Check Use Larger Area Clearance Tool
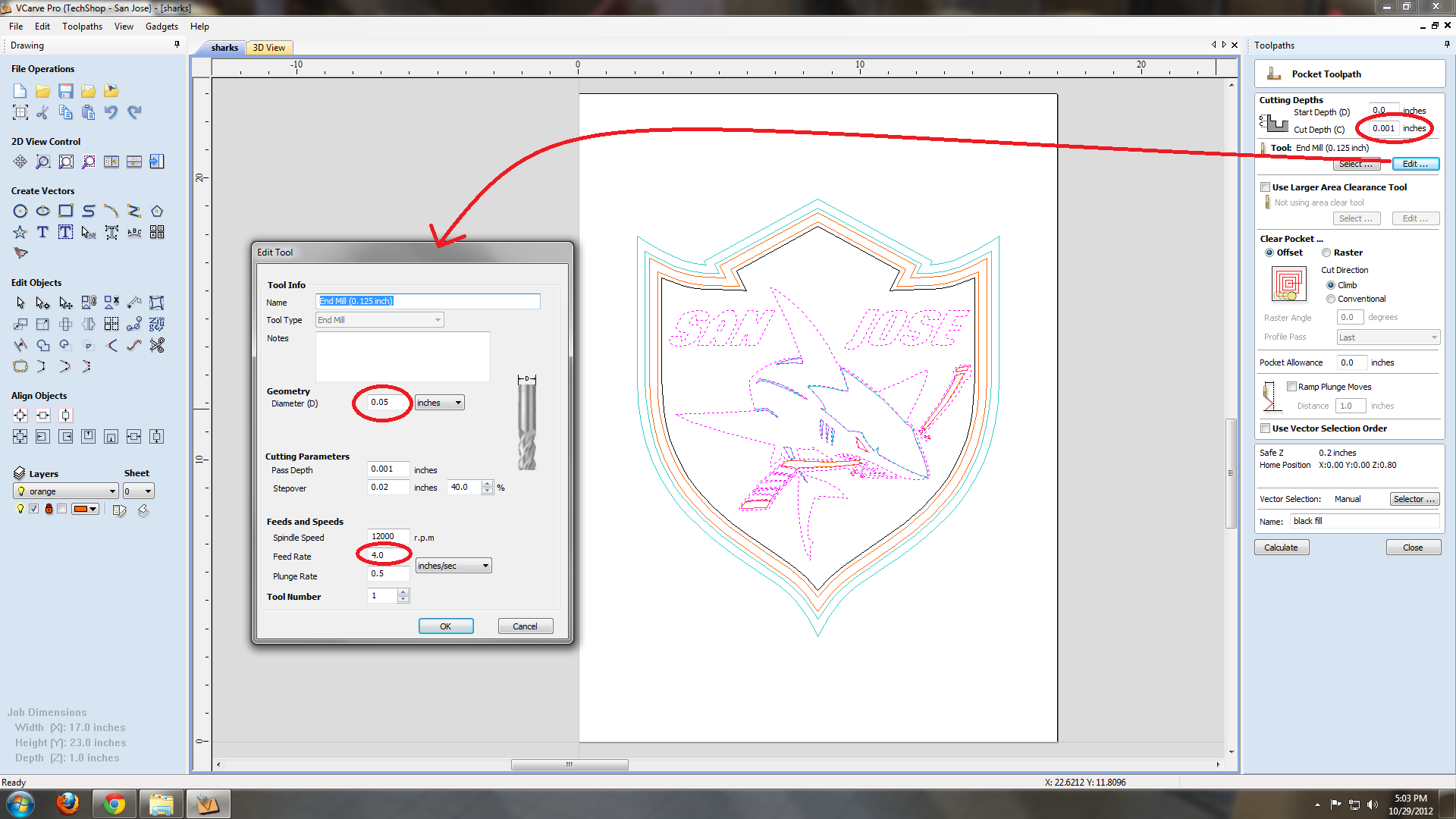 [x=1266, y=187]
